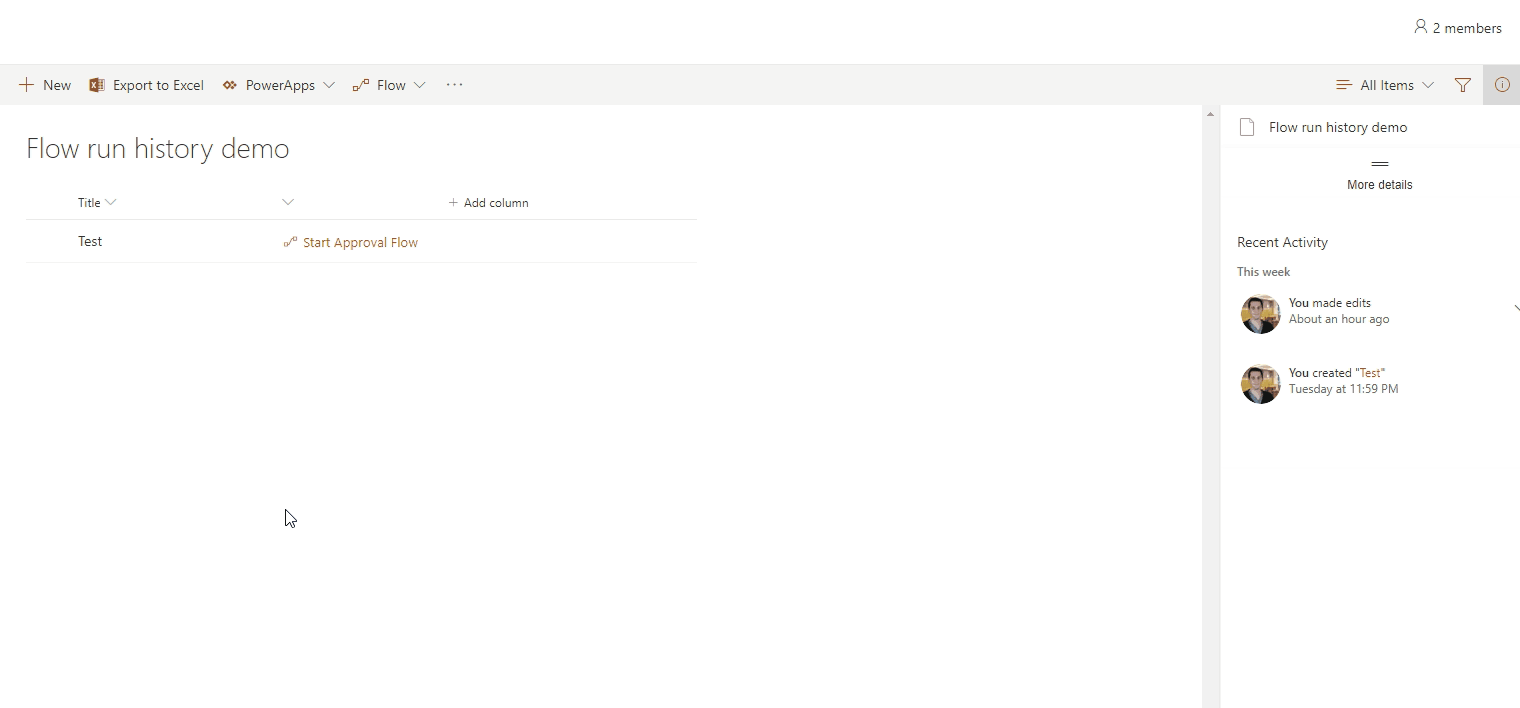
Task: Select the PowerApps icon in the toolbar
Action: tap(230, 85)
